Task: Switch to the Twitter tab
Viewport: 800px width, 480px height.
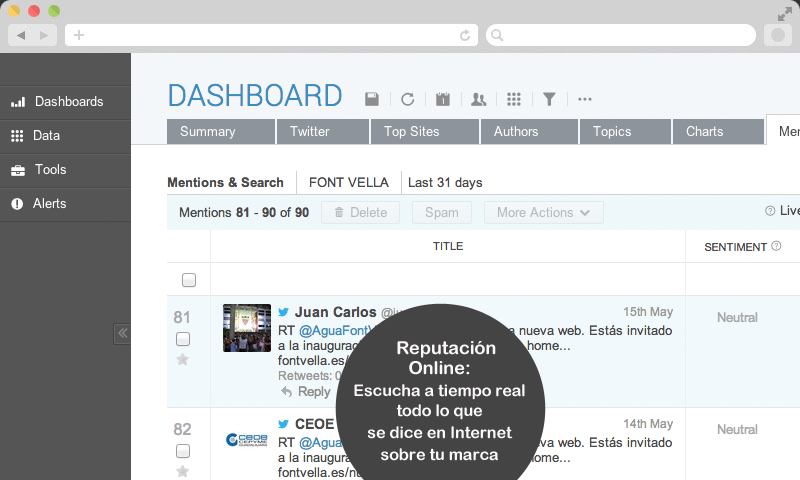Action: 323,132
